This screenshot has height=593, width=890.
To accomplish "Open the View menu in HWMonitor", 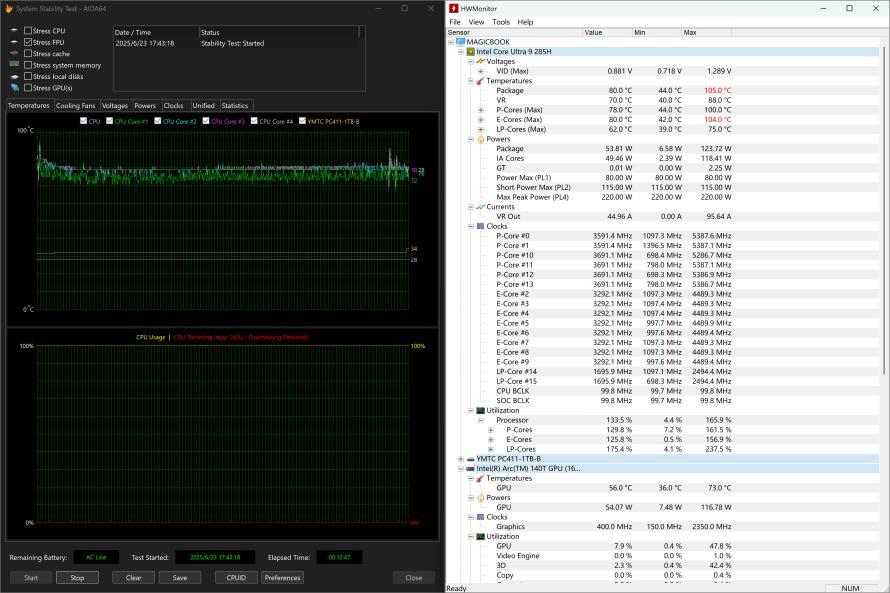I will click(x=476, y=22).
